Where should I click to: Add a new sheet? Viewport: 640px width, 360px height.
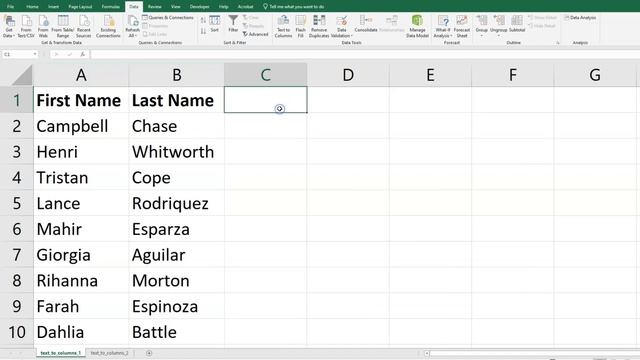pos(149,353)
